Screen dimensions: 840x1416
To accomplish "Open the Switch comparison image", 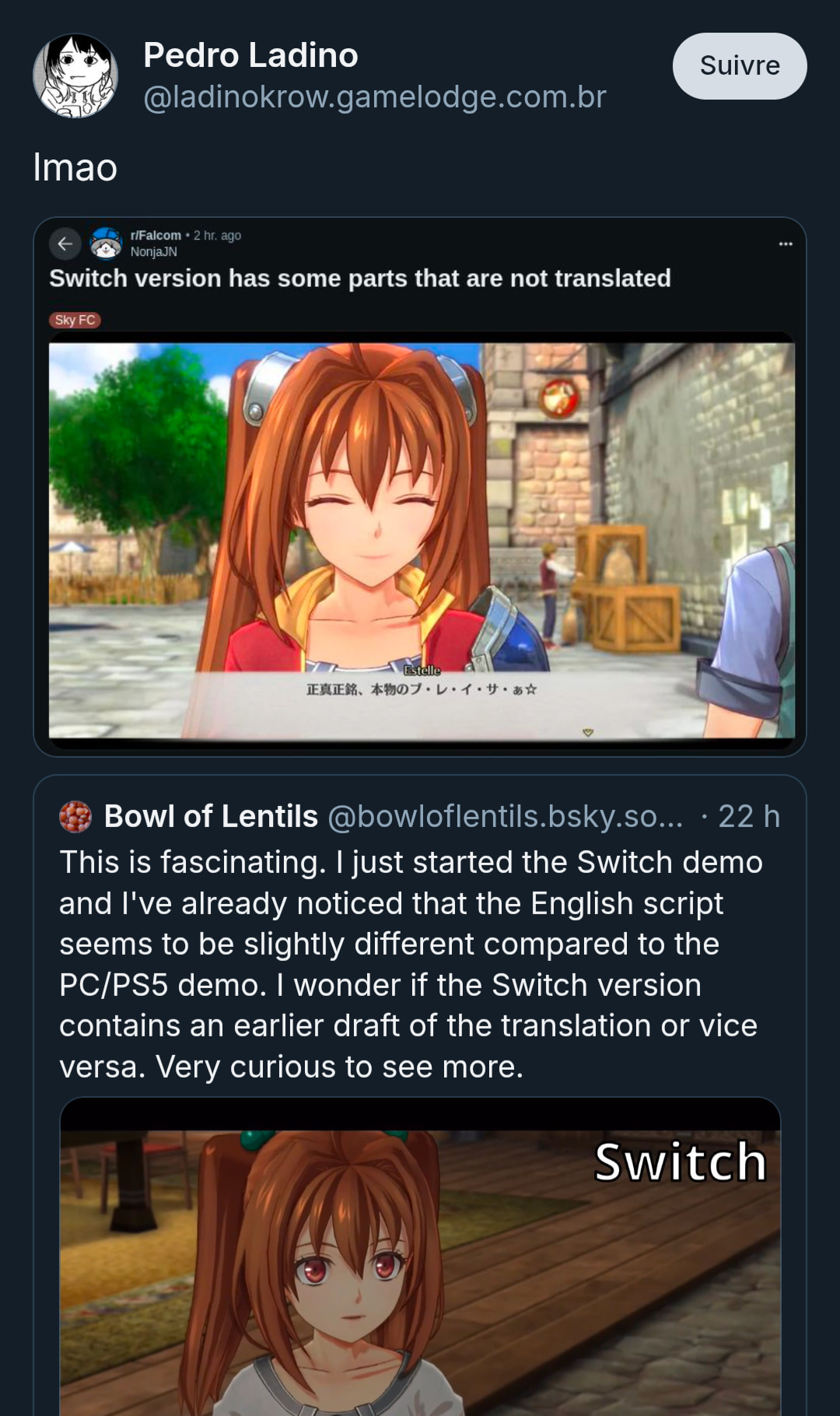I will tap(420, 1257).
